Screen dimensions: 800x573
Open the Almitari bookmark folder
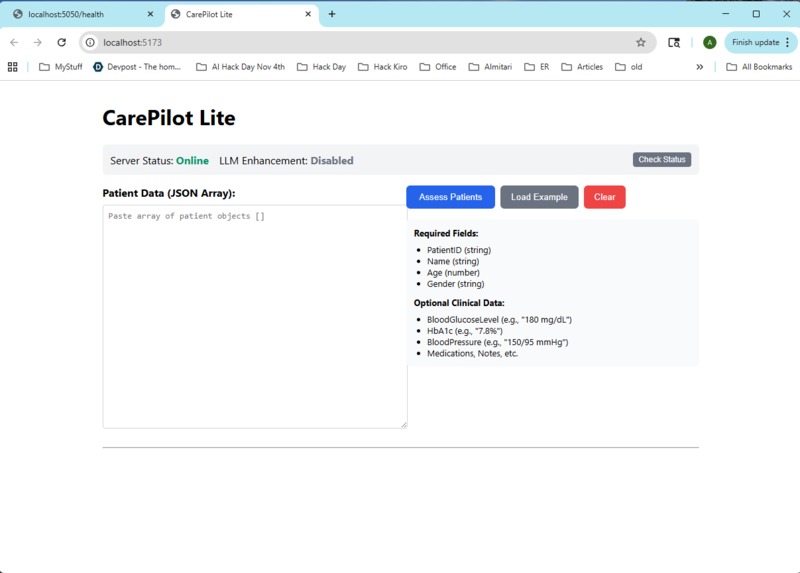pyautogui.click(x=490, y=67)
